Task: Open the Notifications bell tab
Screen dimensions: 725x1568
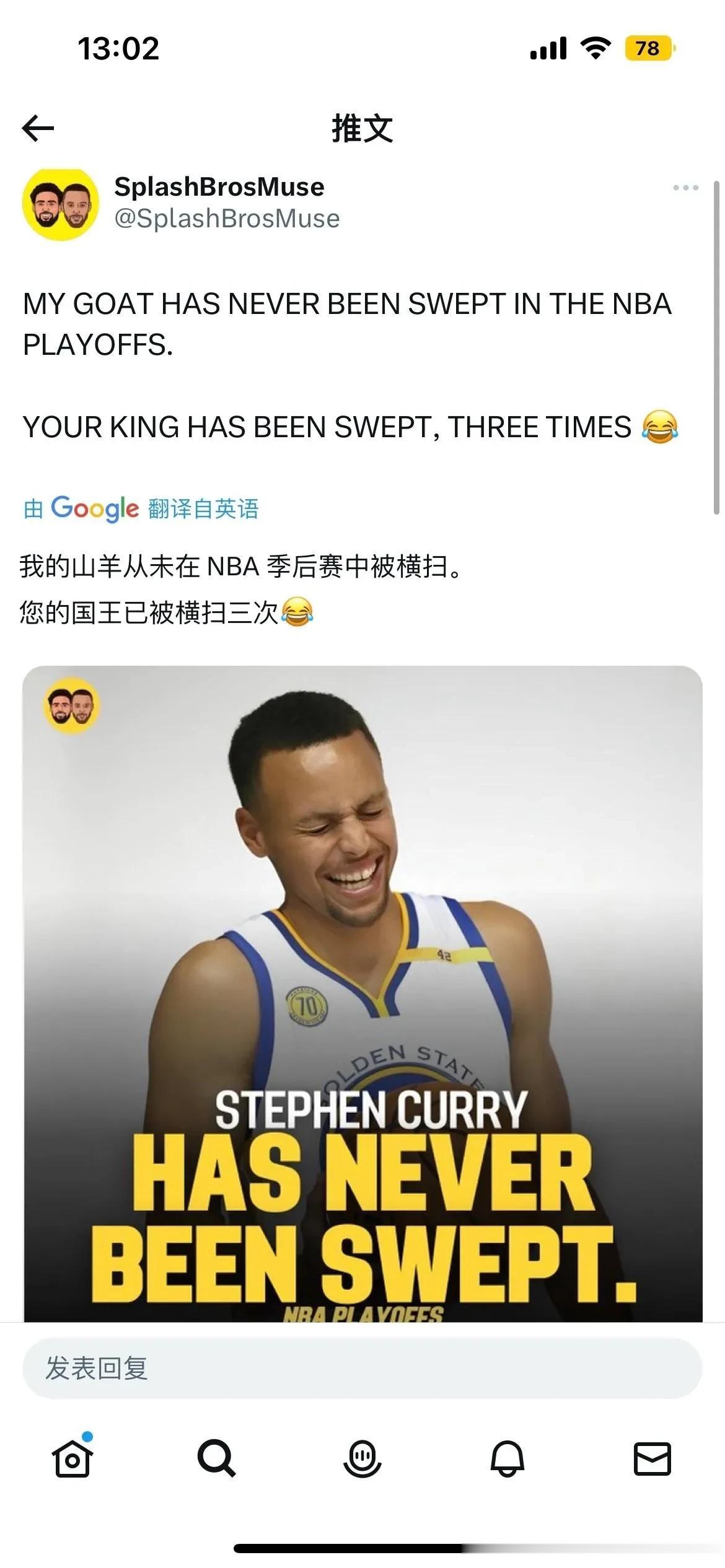Action: pyautogui.click(x=507, y=1458)
